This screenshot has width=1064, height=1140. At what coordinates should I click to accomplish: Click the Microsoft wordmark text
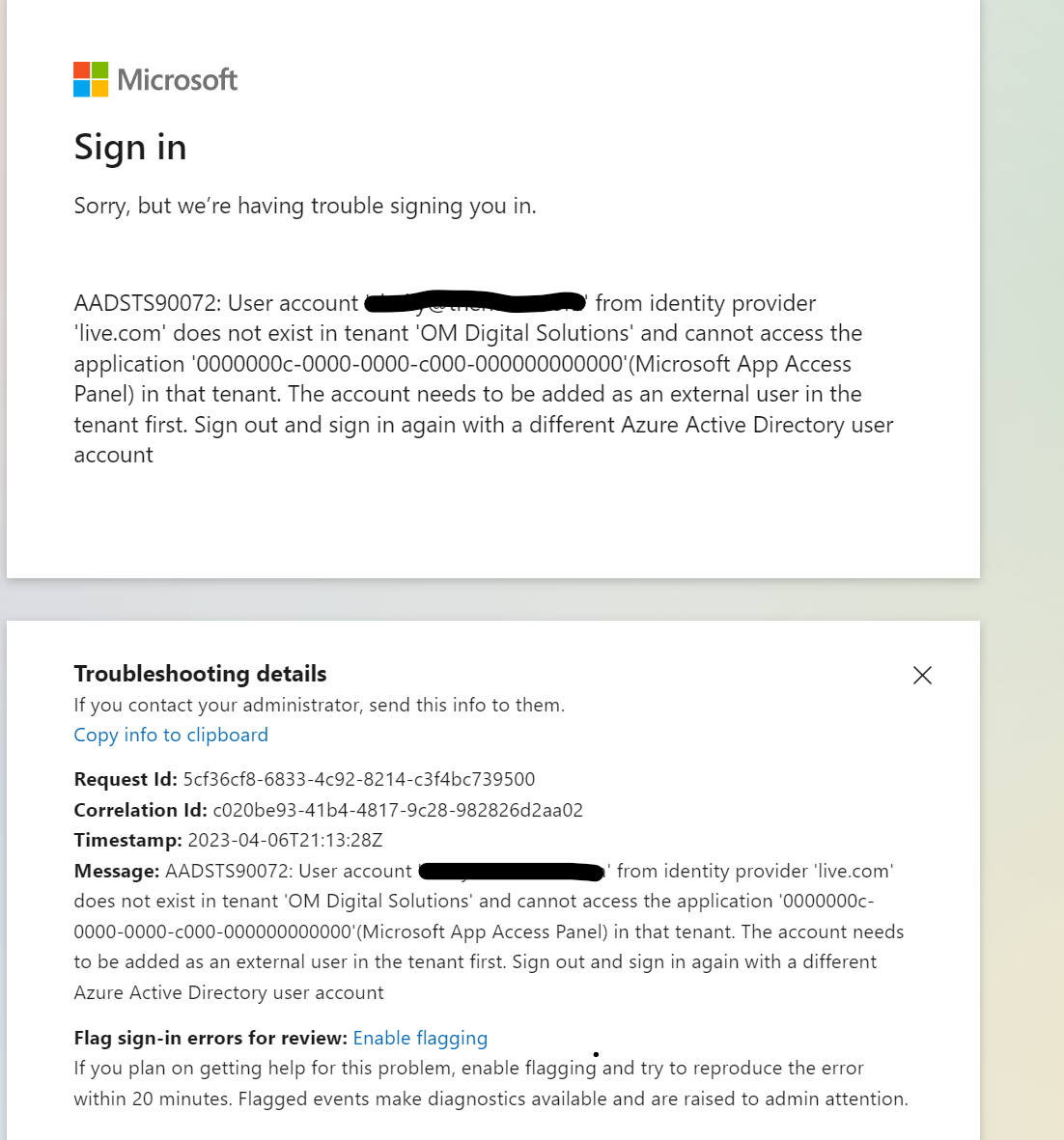click(178, 80)
